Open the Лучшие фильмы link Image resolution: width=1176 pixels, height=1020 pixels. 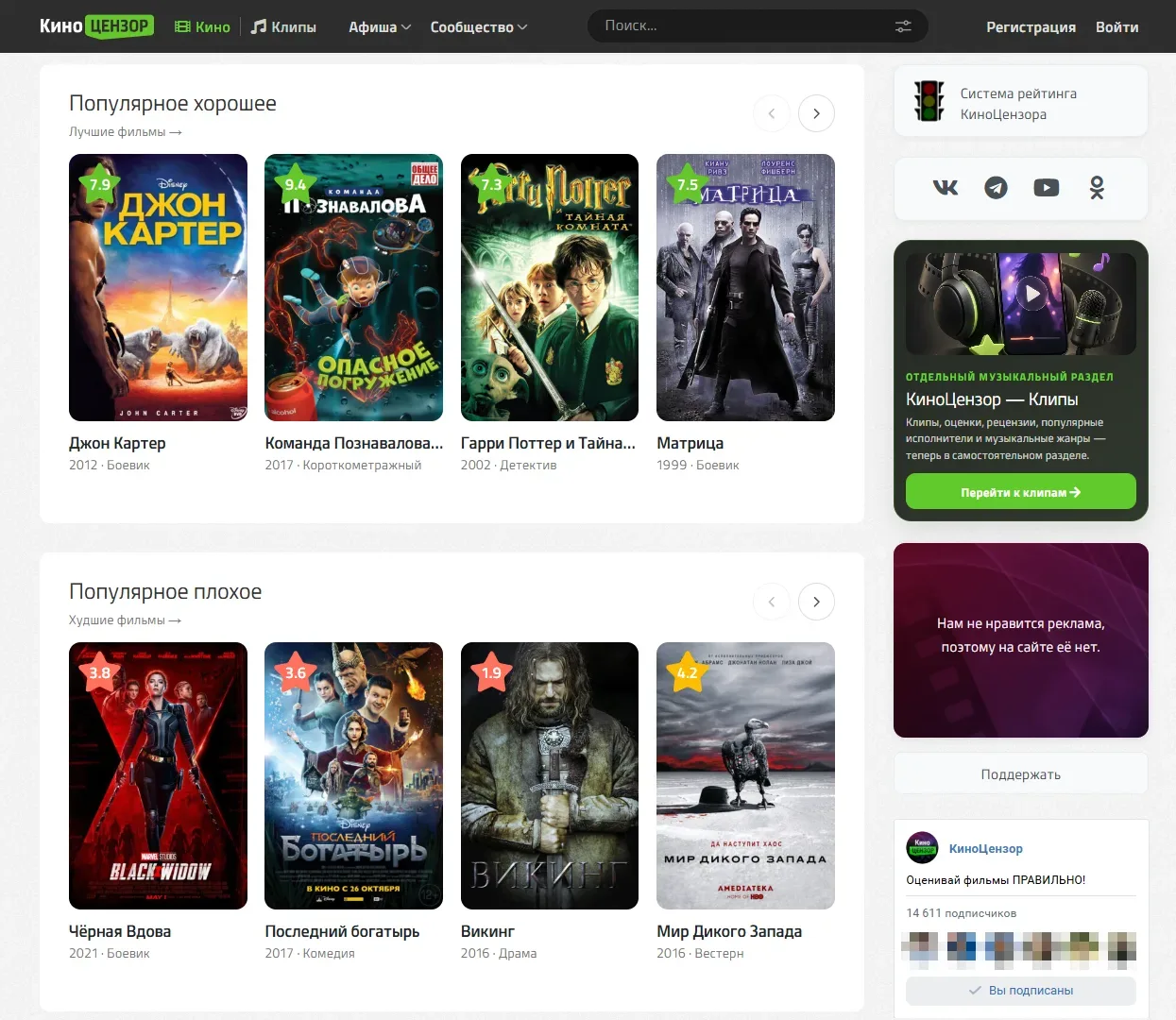tap(126, 132)
